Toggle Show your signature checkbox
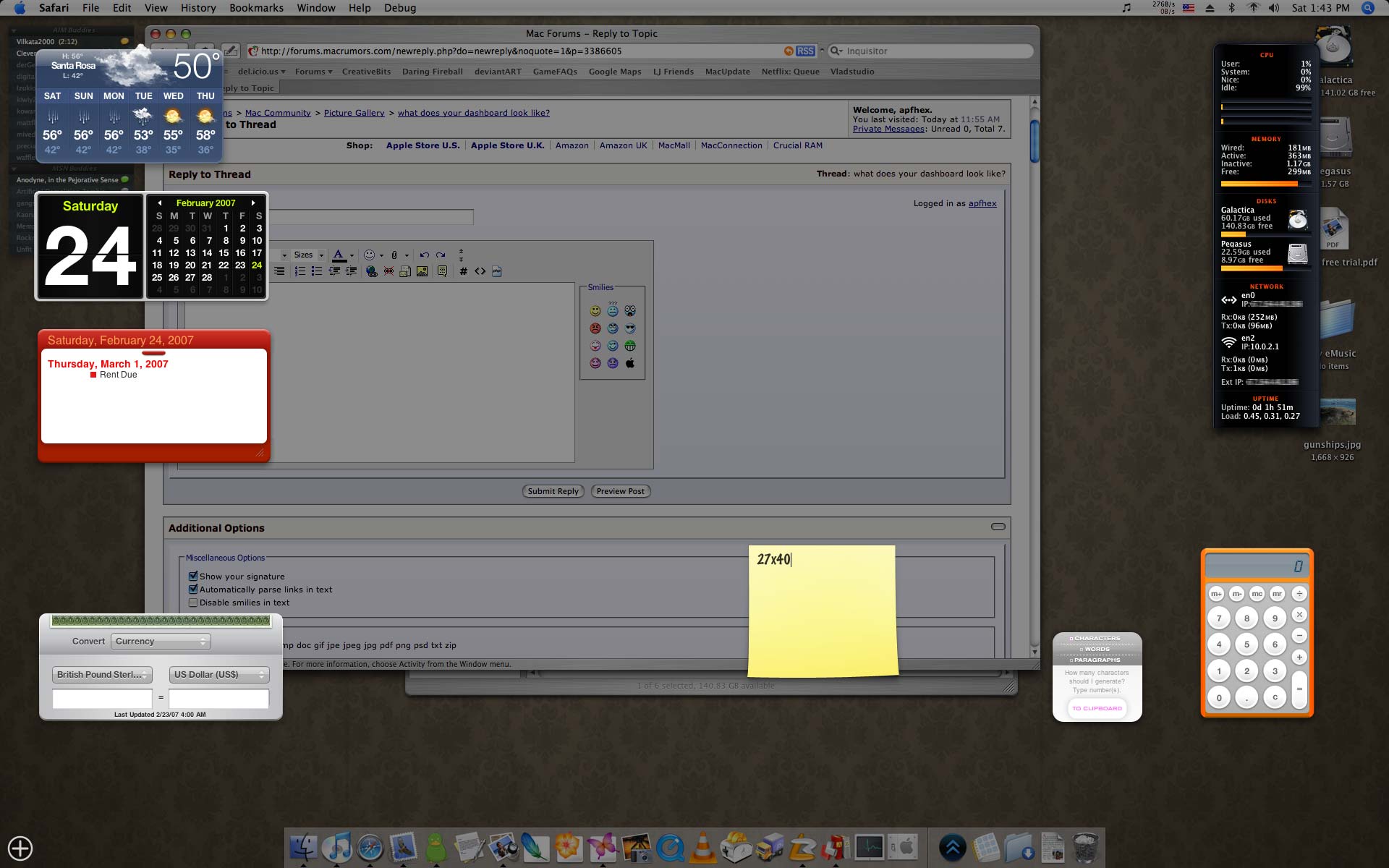This screenshot has width=1389, height=868. point(193,576)
